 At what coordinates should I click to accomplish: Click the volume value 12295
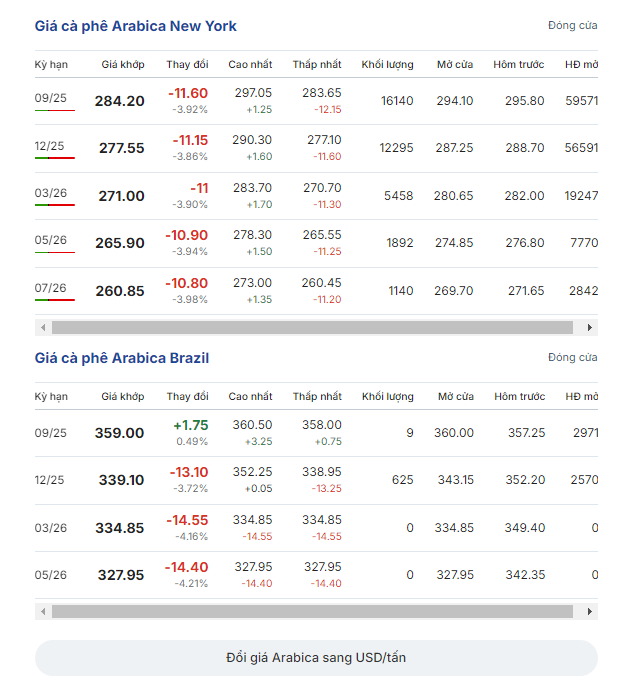tap(396, 149)
